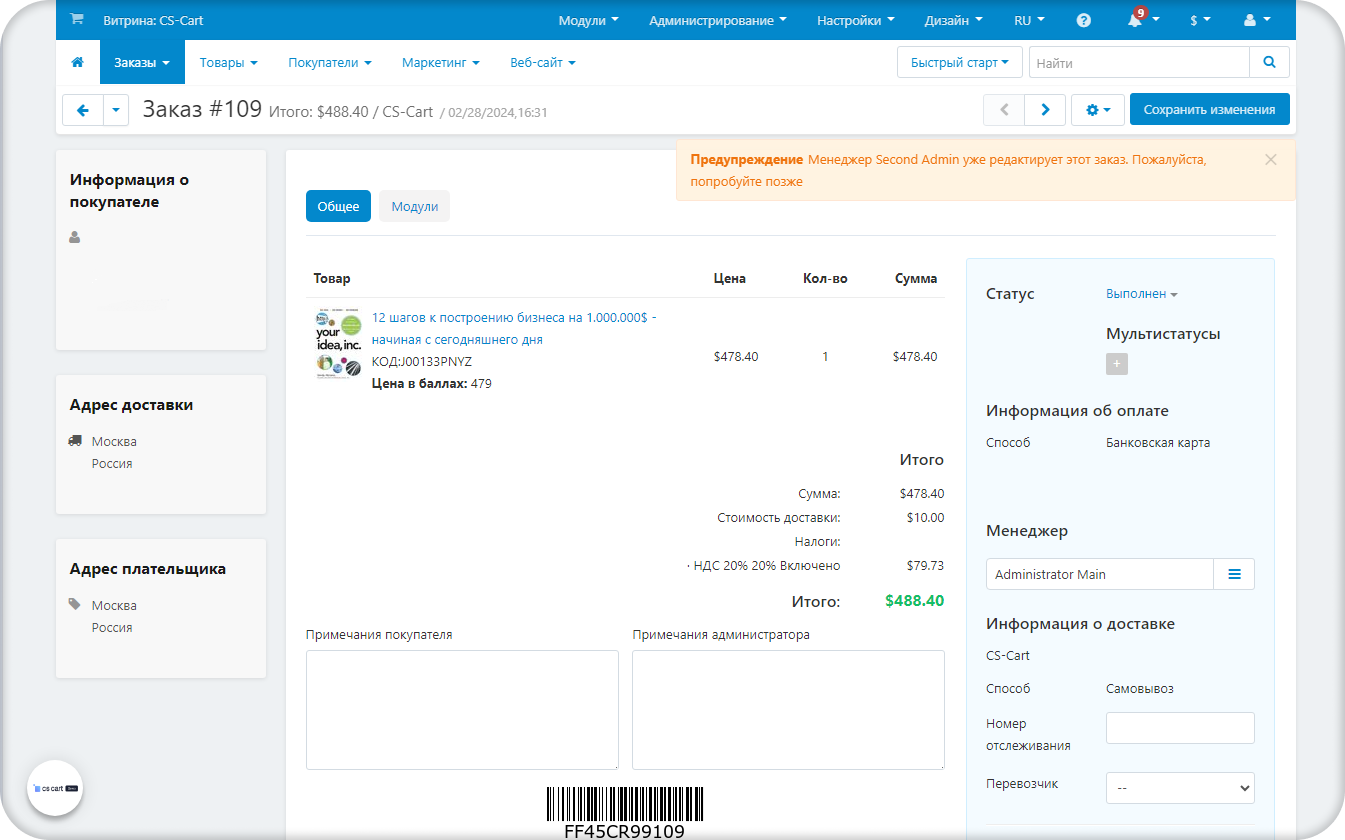Open the product link 12 шагов к построению бизнеса
Viewport: 1345px width, 840px height.
(x=514, y=328)
